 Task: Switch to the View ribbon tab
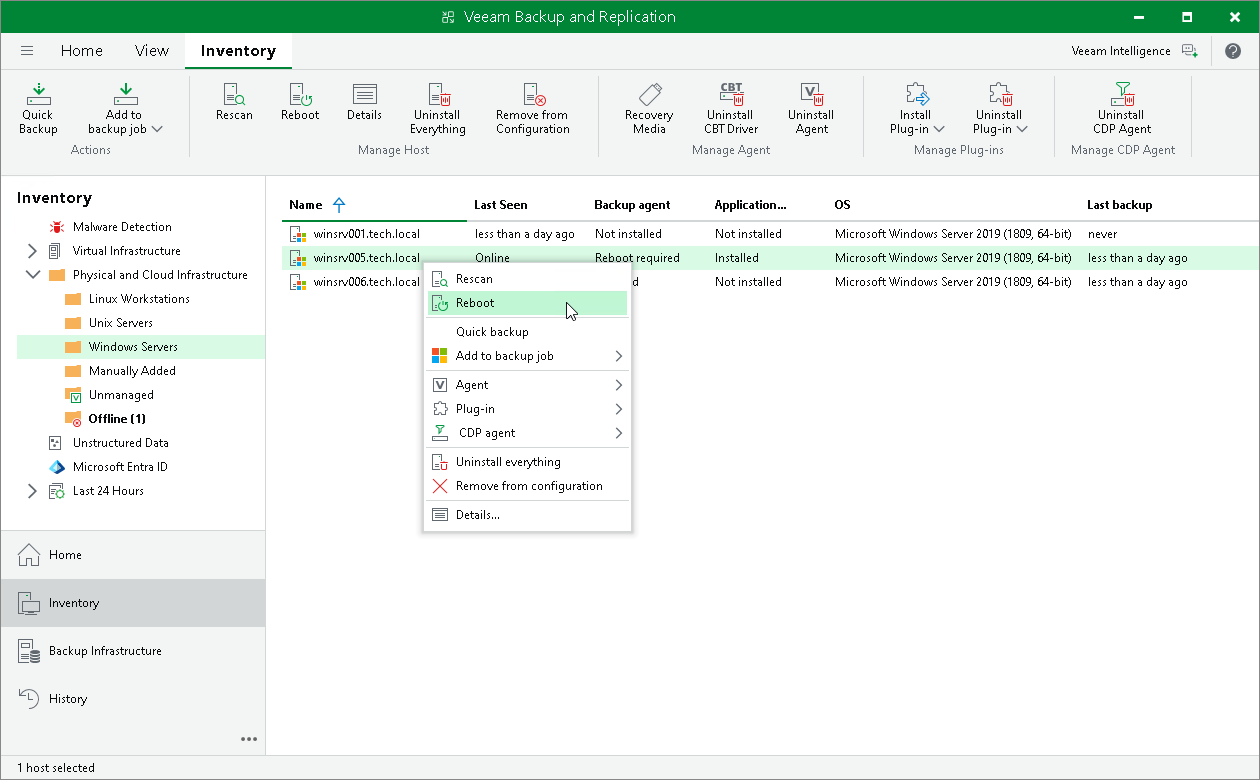coord(152,51)
